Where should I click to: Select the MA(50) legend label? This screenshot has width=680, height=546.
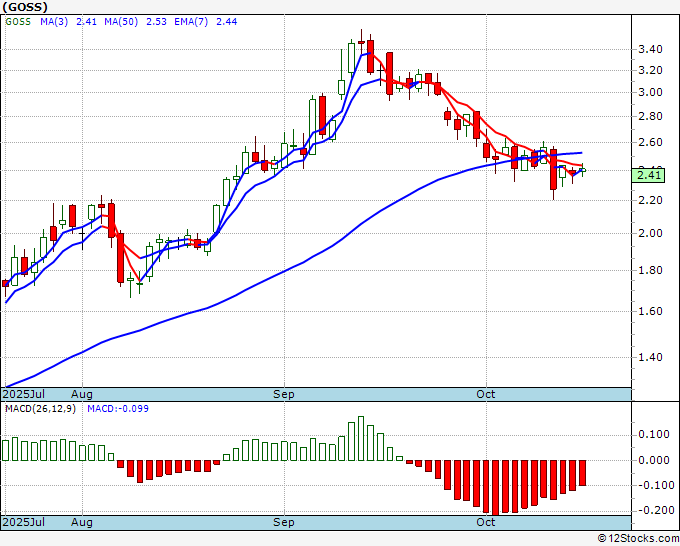click(x=121, y=22)
